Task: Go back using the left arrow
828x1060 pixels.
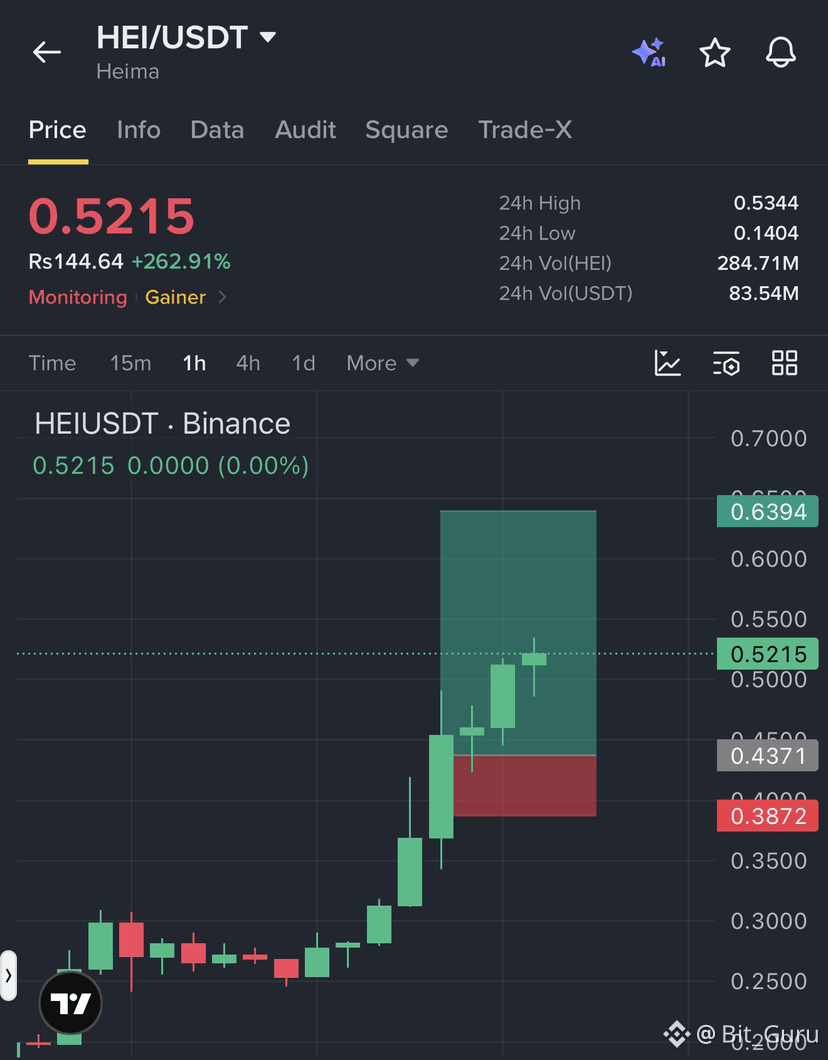Action: 47,52
